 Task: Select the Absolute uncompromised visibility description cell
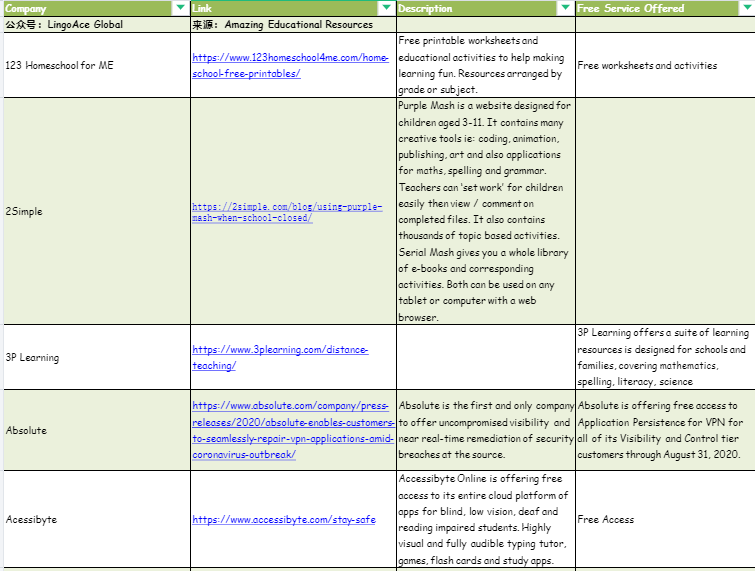coord(486,430)
